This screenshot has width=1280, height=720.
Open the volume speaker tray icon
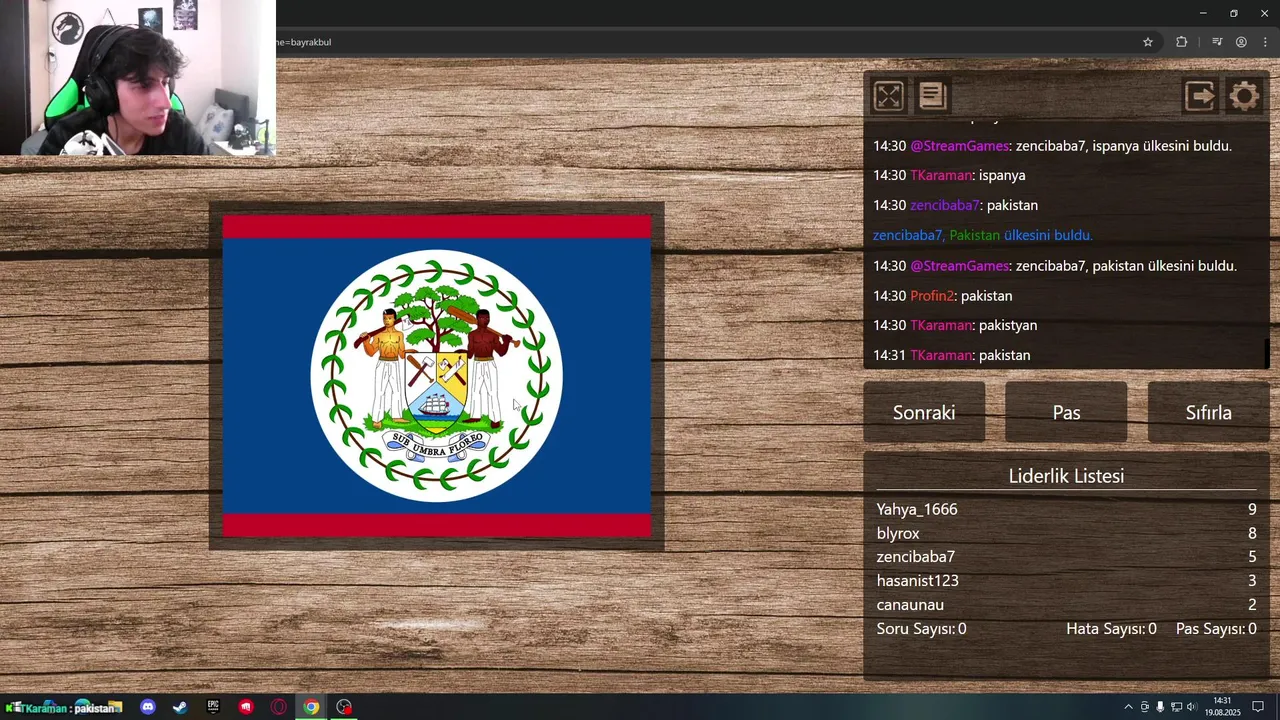tap(1191, 707)
